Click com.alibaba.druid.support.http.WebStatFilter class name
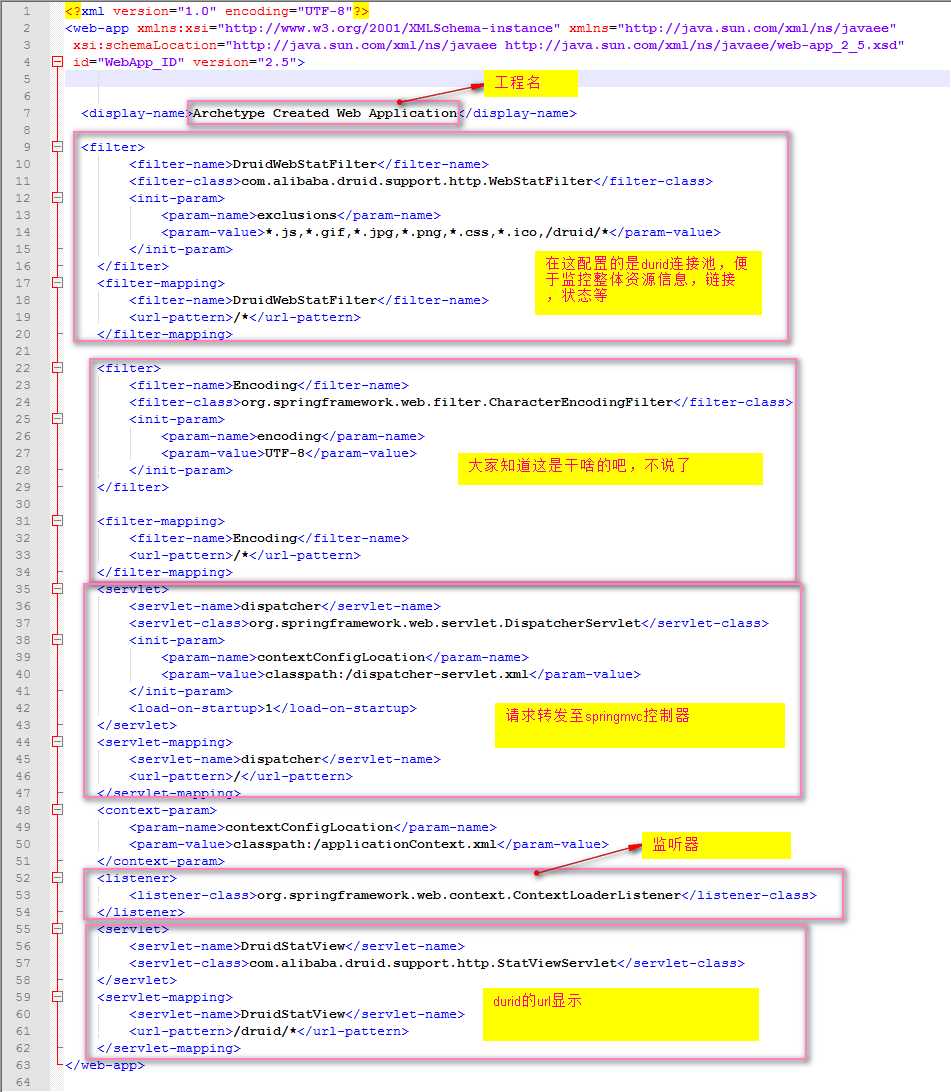Screen dimensions: 951x1092 pos(416,180)
